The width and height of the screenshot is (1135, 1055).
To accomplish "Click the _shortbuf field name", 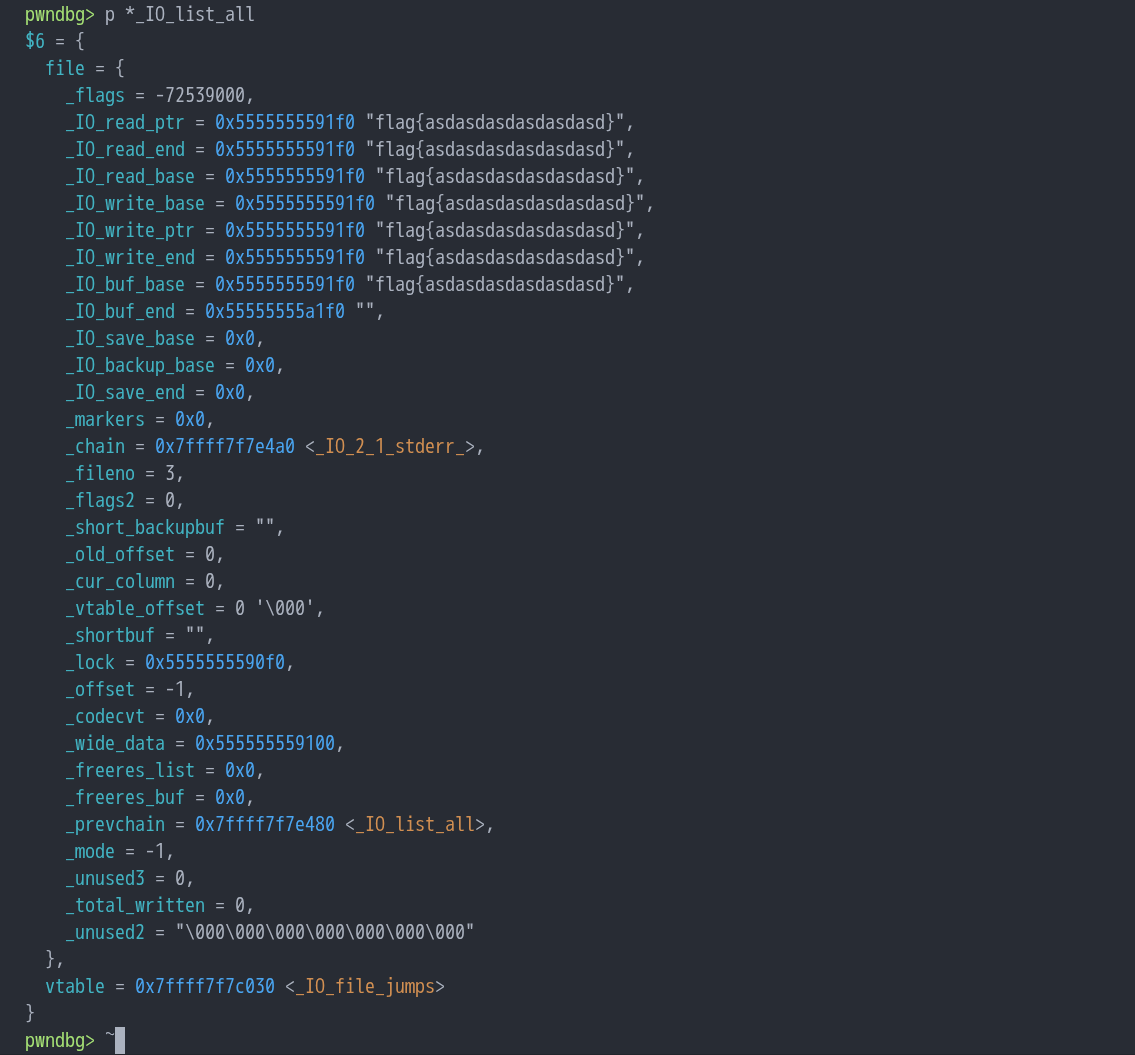I will tap(110, 636).
